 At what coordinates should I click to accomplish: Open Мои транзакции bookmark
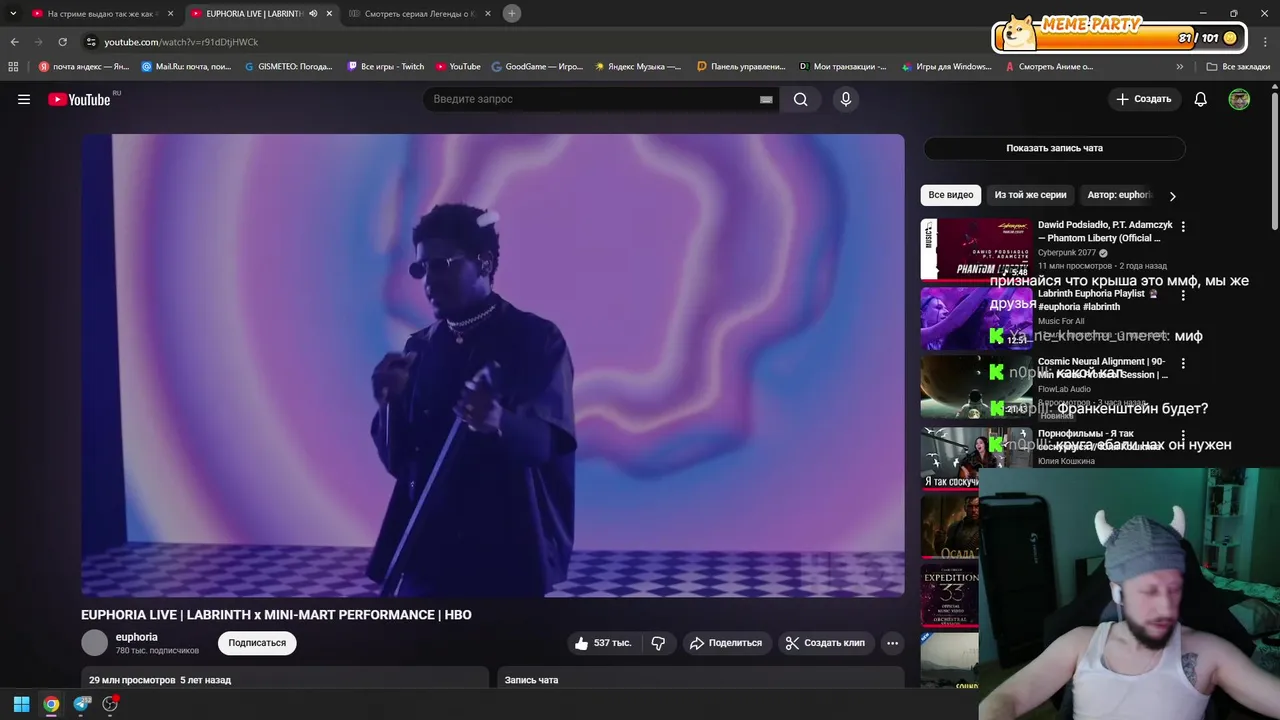(843, 67)
